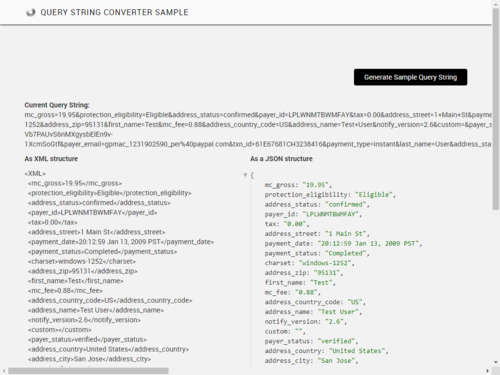Click the query string line starting 1XcmSoGtf&payer_email
Viewport: 500px width, 375px height.
coord(258,144)
